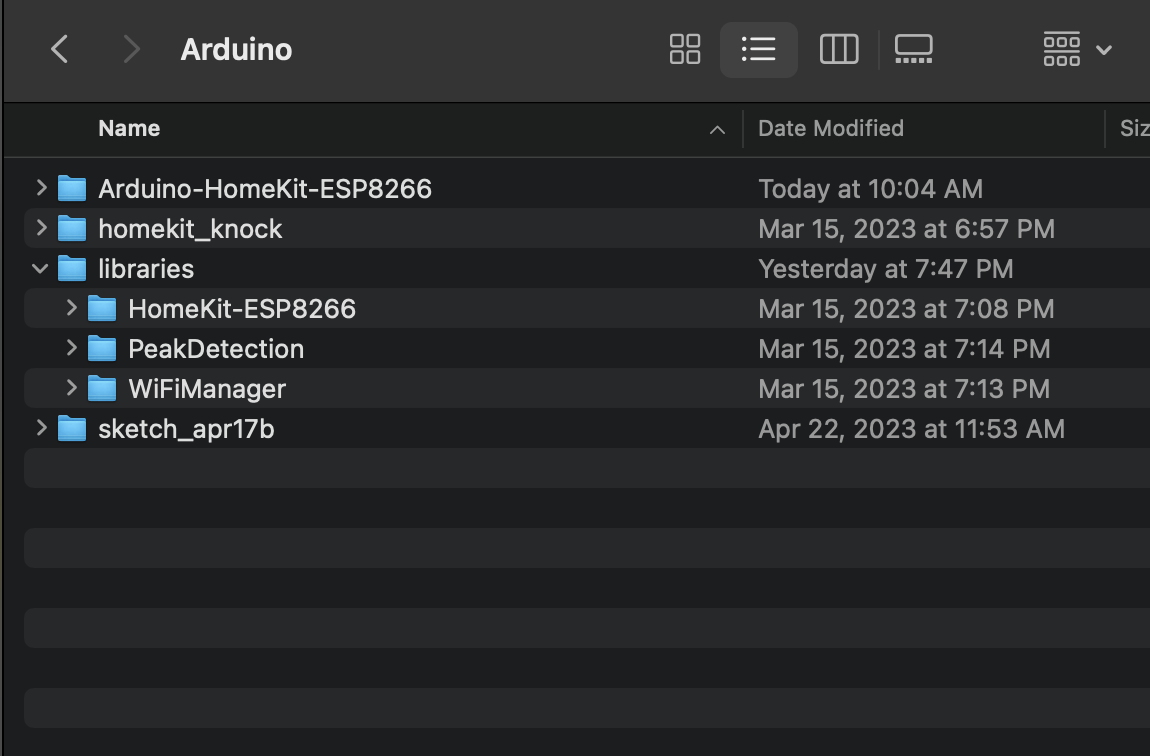This screenshot has width=1150, height=756.
Task: Click the Arduino window title
Action: 236,50
